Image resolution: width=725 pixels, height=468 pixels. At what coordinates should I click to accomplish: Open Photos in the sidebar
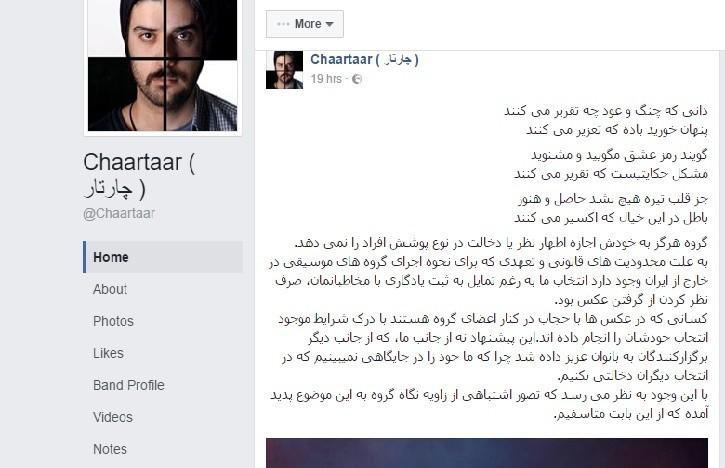(x=113, y=321)
